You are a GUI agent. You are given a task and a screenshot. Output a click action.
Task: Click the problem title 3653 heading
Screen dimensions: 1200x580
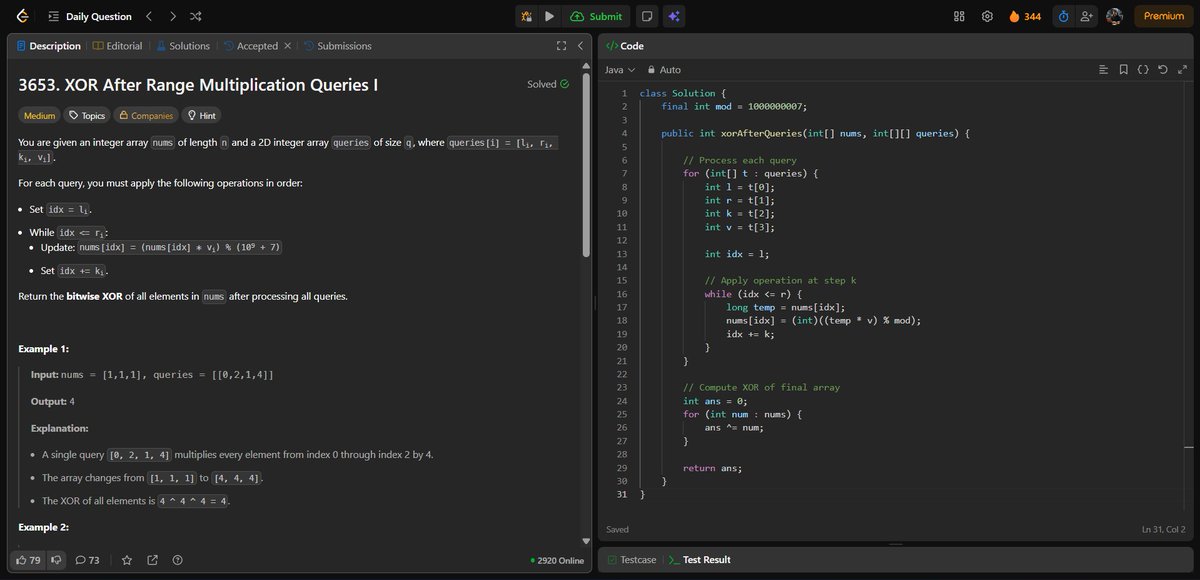click(198, 85)
